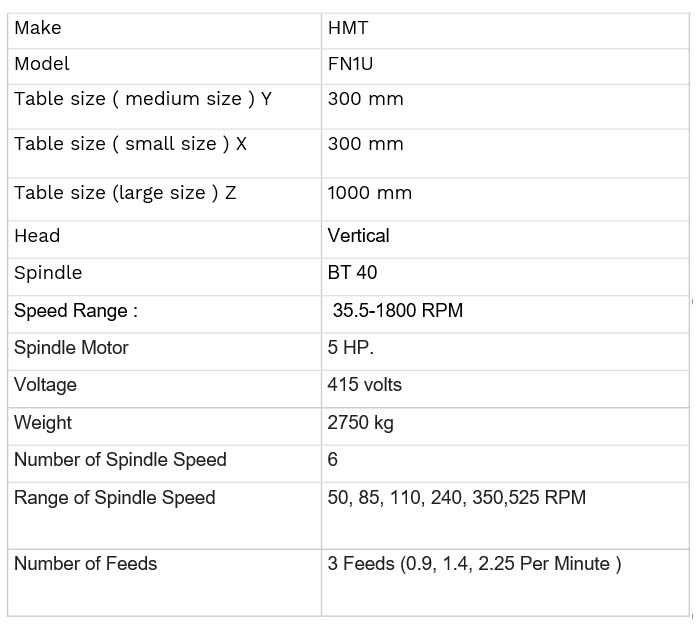Image resolution: width=699 pixels, height=625 pixels.
Task: Select the 3 Feeds per minute text
Action: coord(474,564)
